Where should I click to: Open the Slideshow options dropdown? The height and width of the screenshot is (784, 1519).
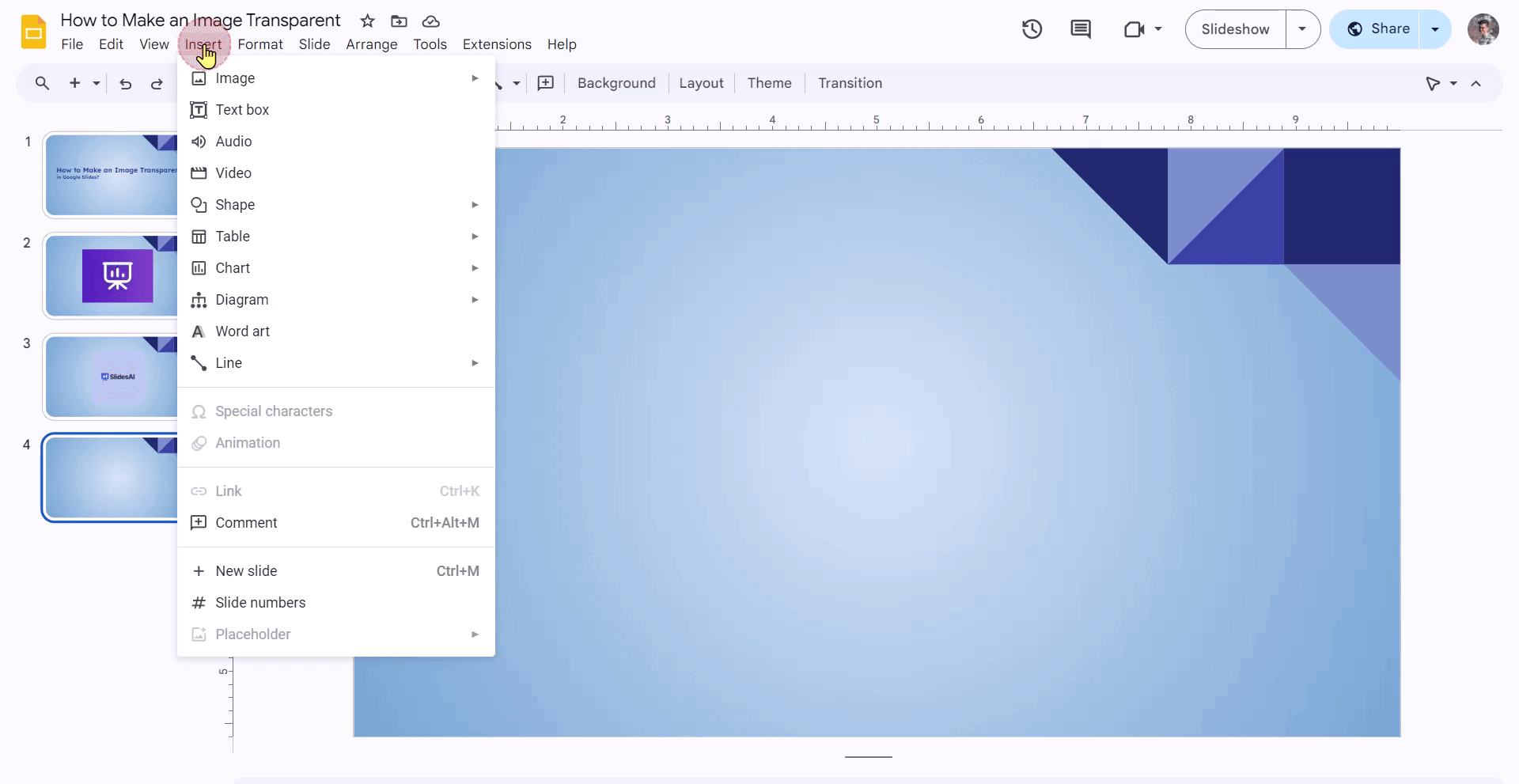click(1302, 29)
